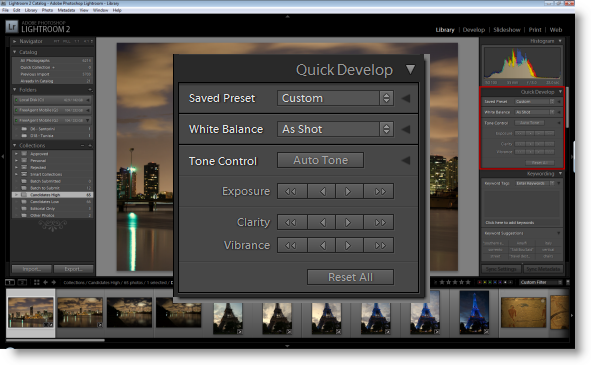Screen dimensions: 591x365
Task: Click the plus icon in Folders panel header
Action: (x=90, y=90)
